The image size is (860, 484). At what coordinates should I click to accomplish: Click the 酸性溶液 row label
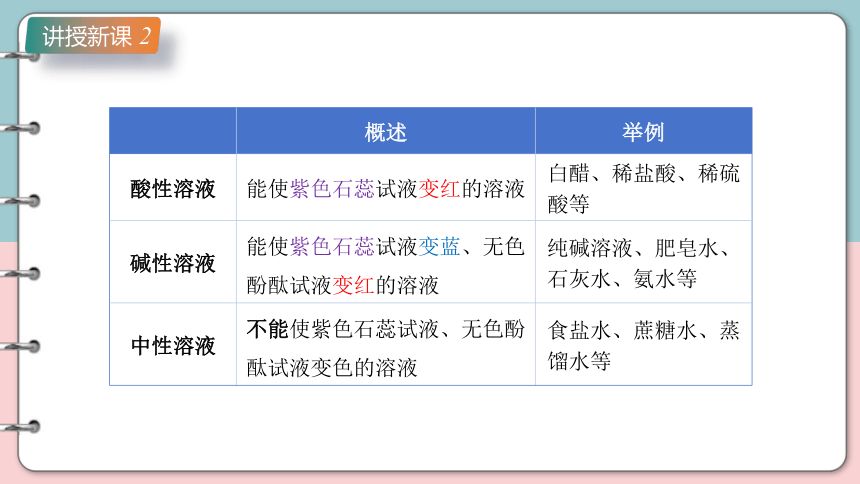pyautogui.click(x=173, y=189)
